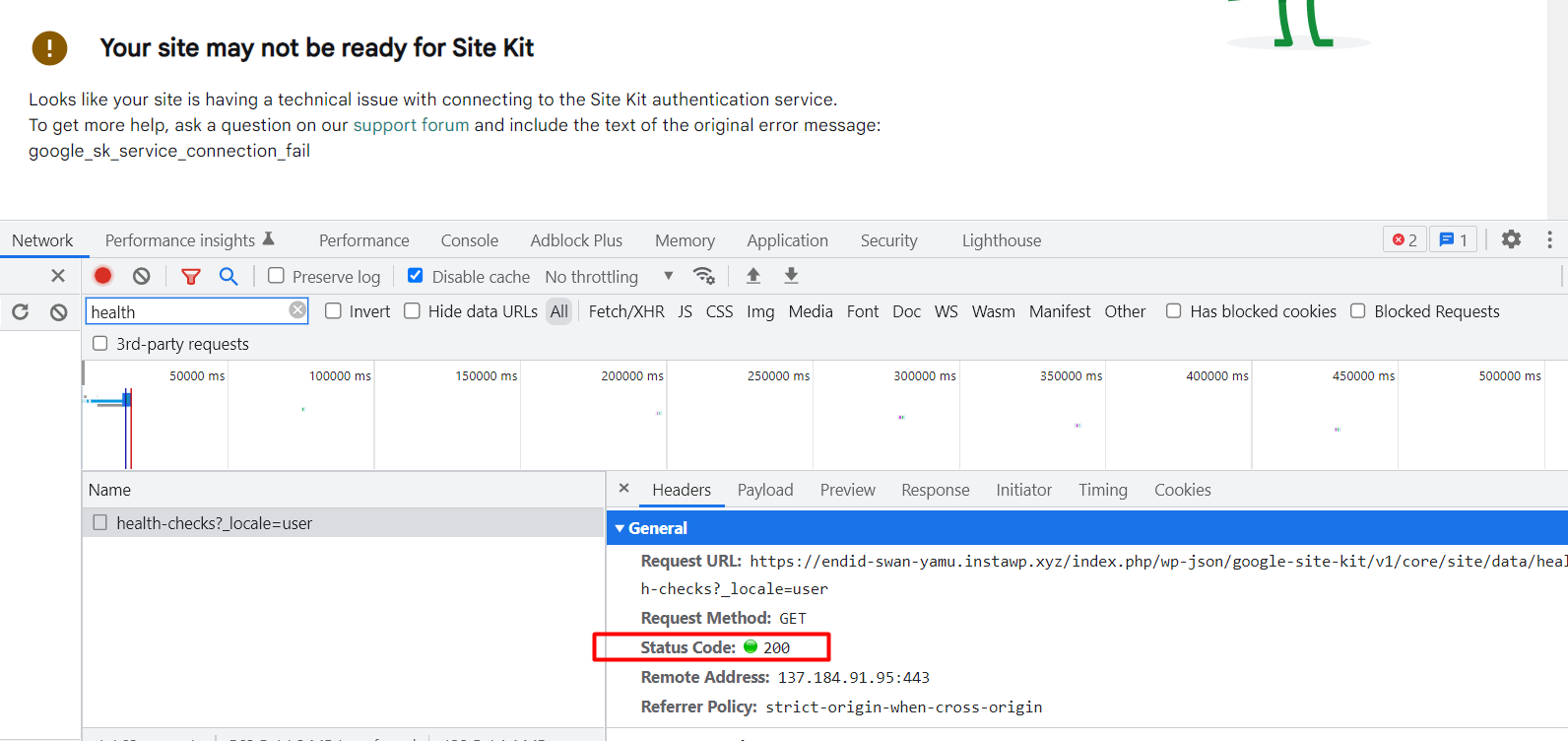
Task: Select the Headers detail tab
Action: point(682,490)
